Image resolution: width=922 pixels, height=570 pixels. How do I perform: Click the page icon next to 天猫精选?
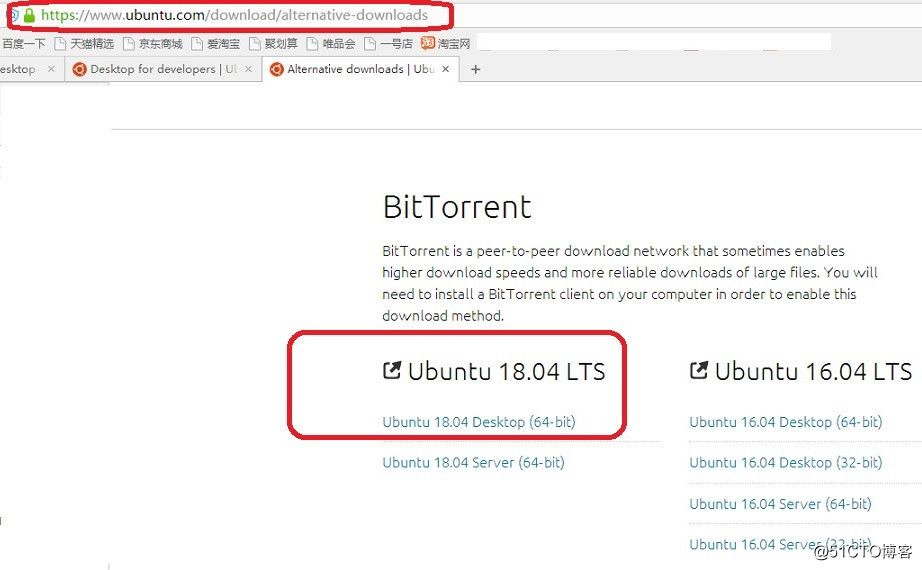60,44
